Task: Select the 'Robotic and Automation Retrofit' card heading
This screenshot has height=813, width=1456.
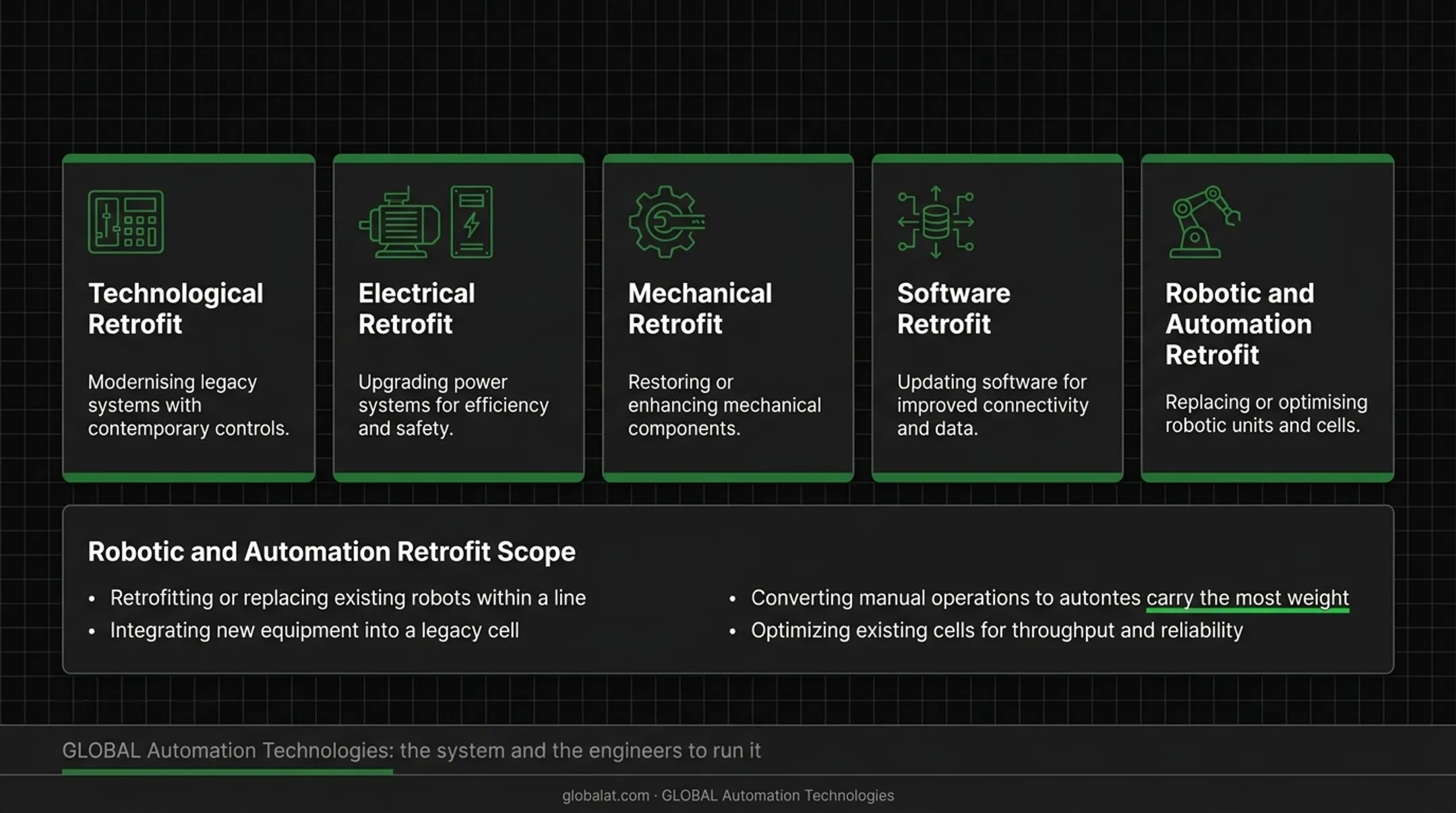Action: 1240,324
